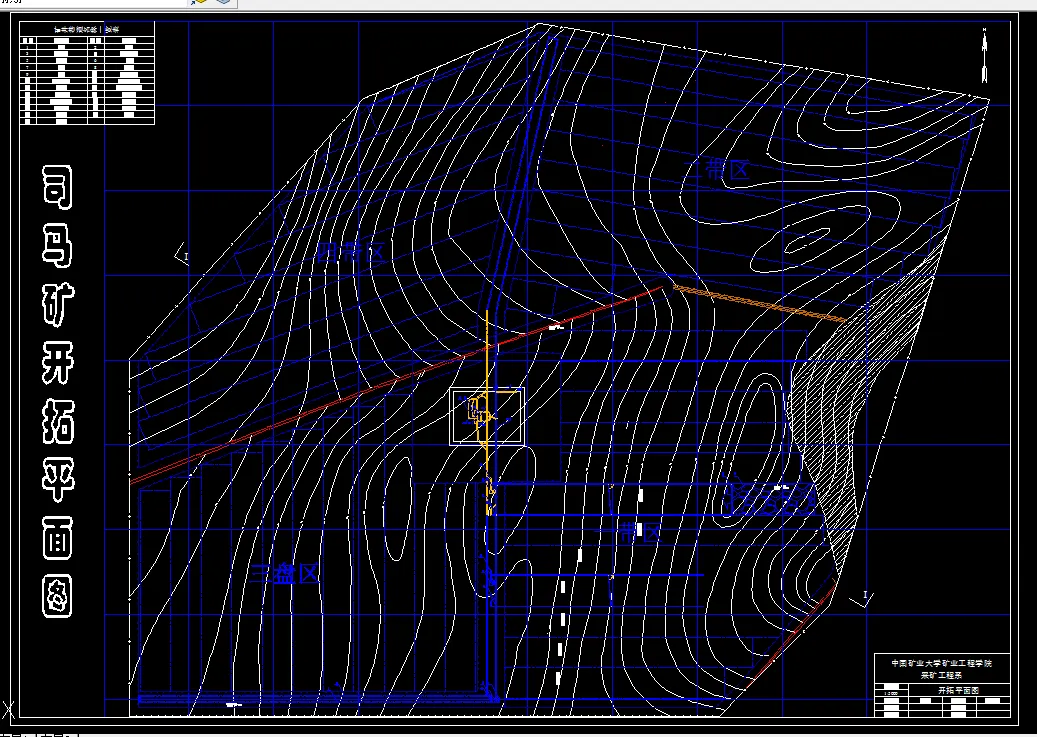This screenshot has height=737, width=1037.
Task: Click the zone label in the upper right contours
Action: [718, 169]
